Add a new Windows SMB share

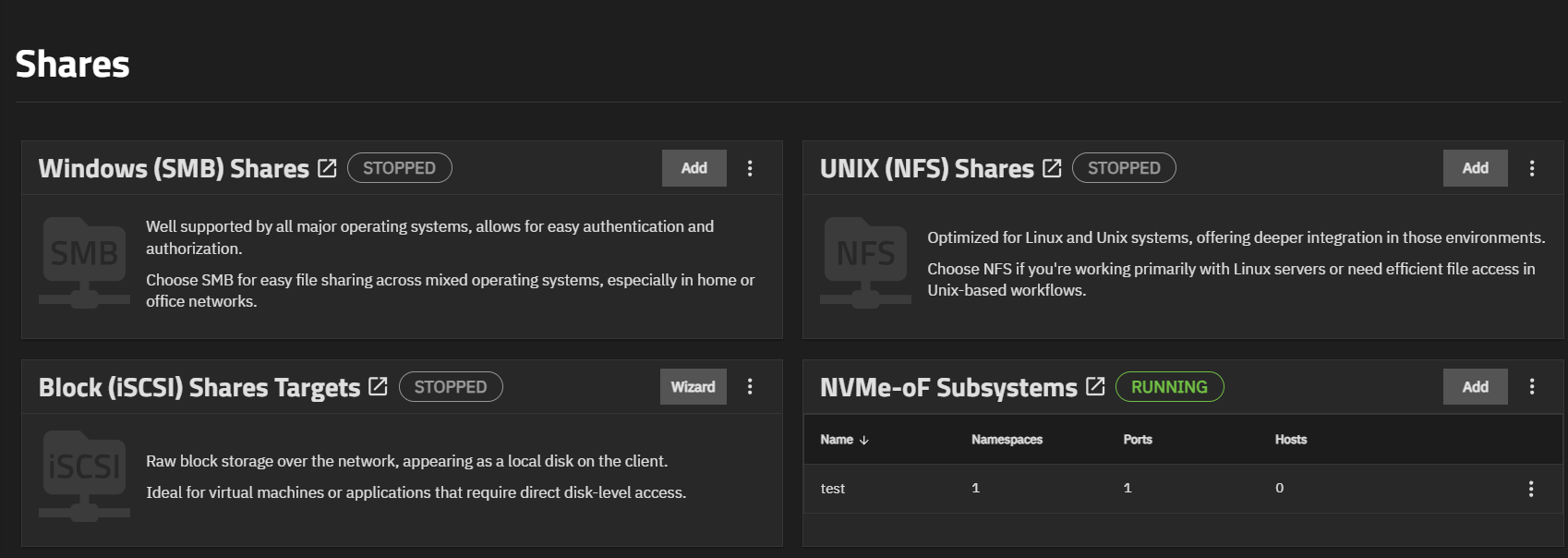click(694, 168)
